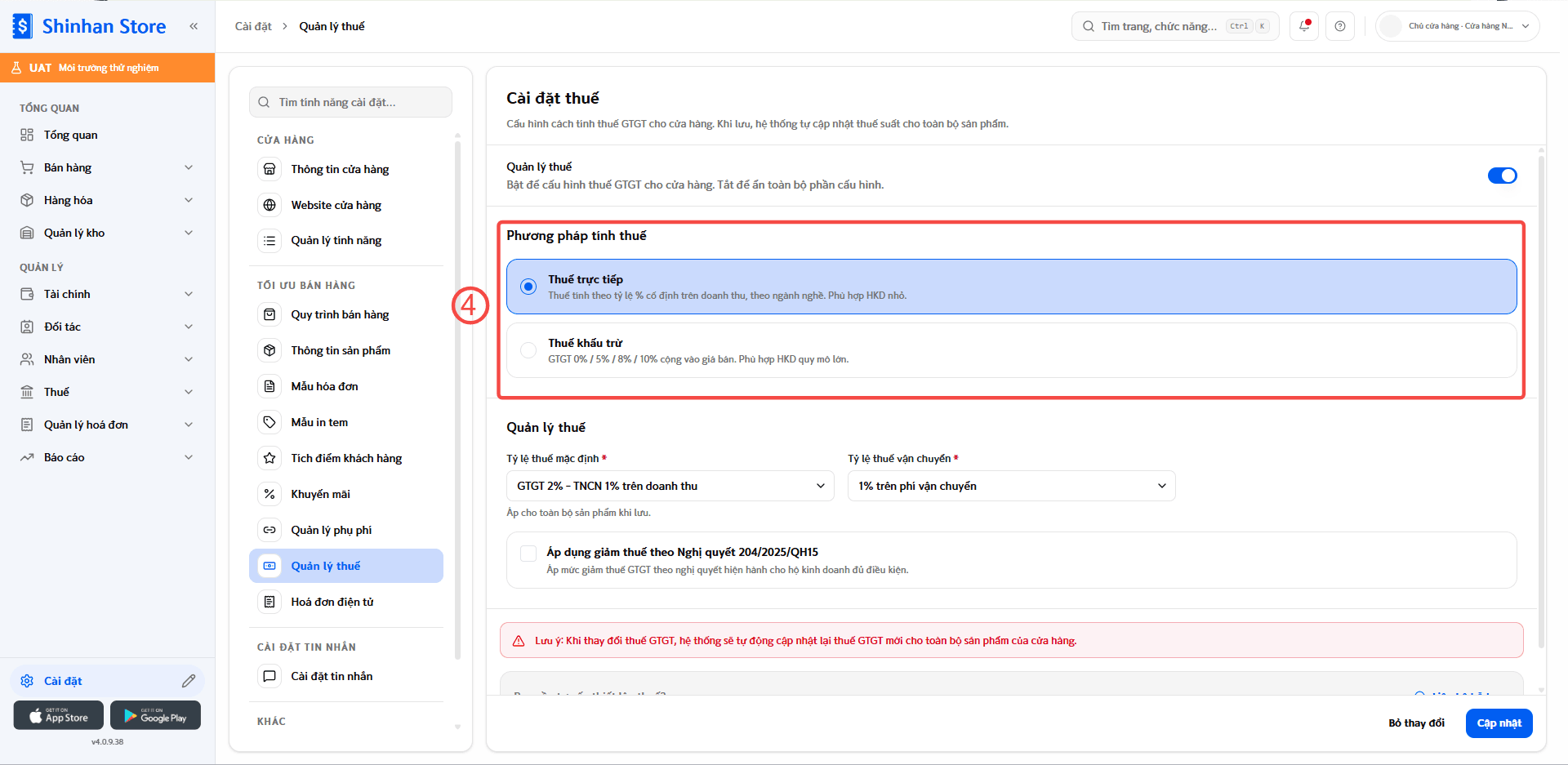
Task: Click the Tìm trang, chức năng search box
Action: (x=1175, y=26)
